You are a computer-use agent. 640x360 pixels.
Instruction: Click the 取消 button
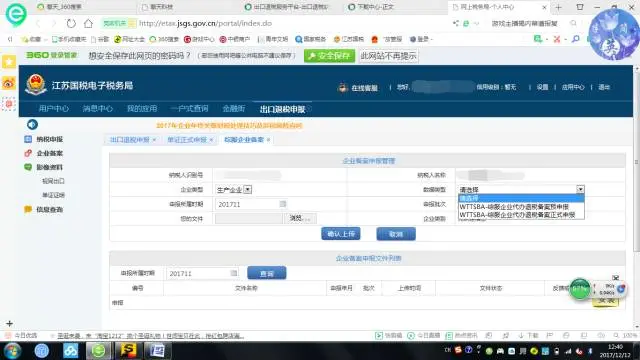coord(396,234)
